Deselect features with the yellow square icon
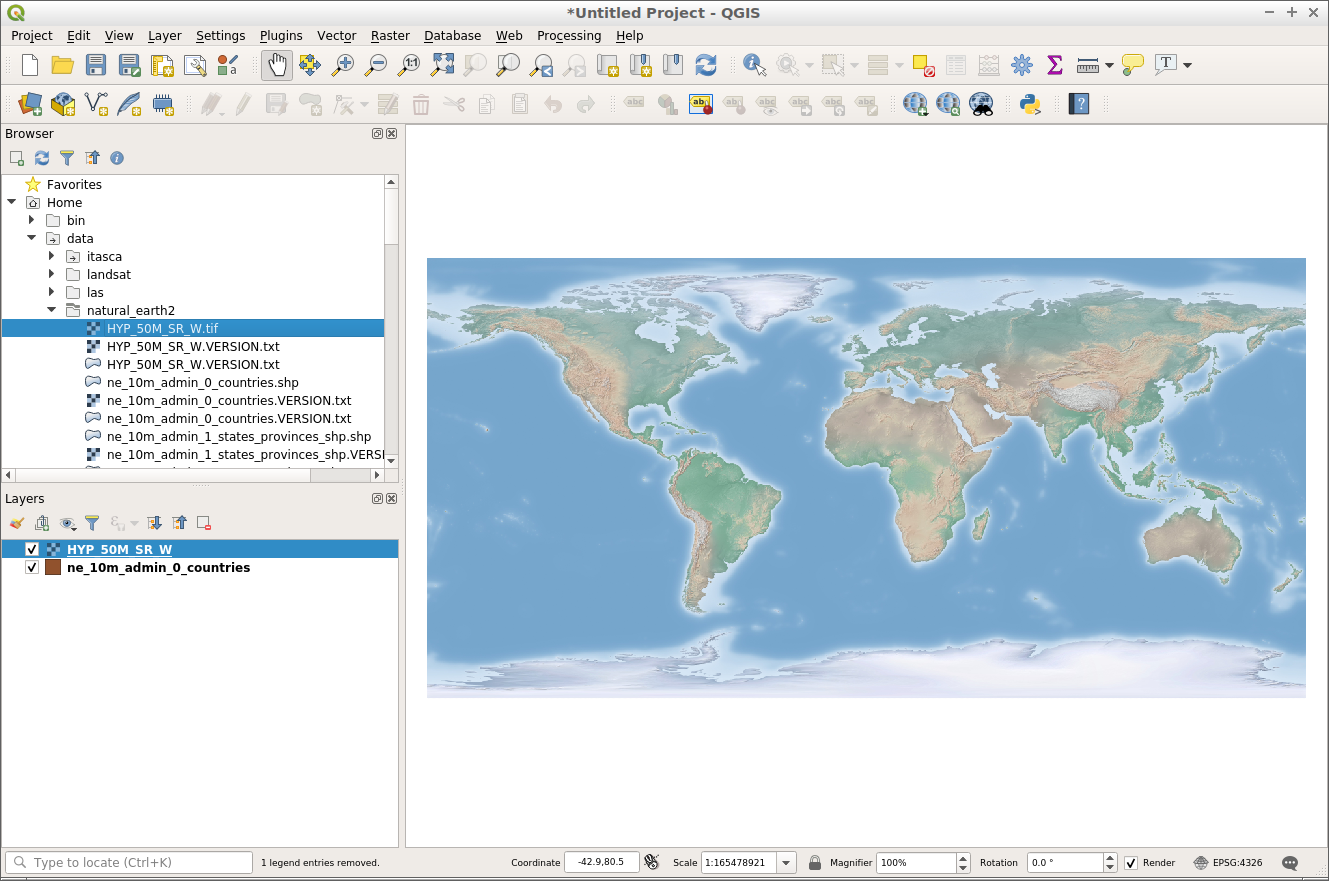This screenshot has width=1329, height=881. (x=923, y=65)
